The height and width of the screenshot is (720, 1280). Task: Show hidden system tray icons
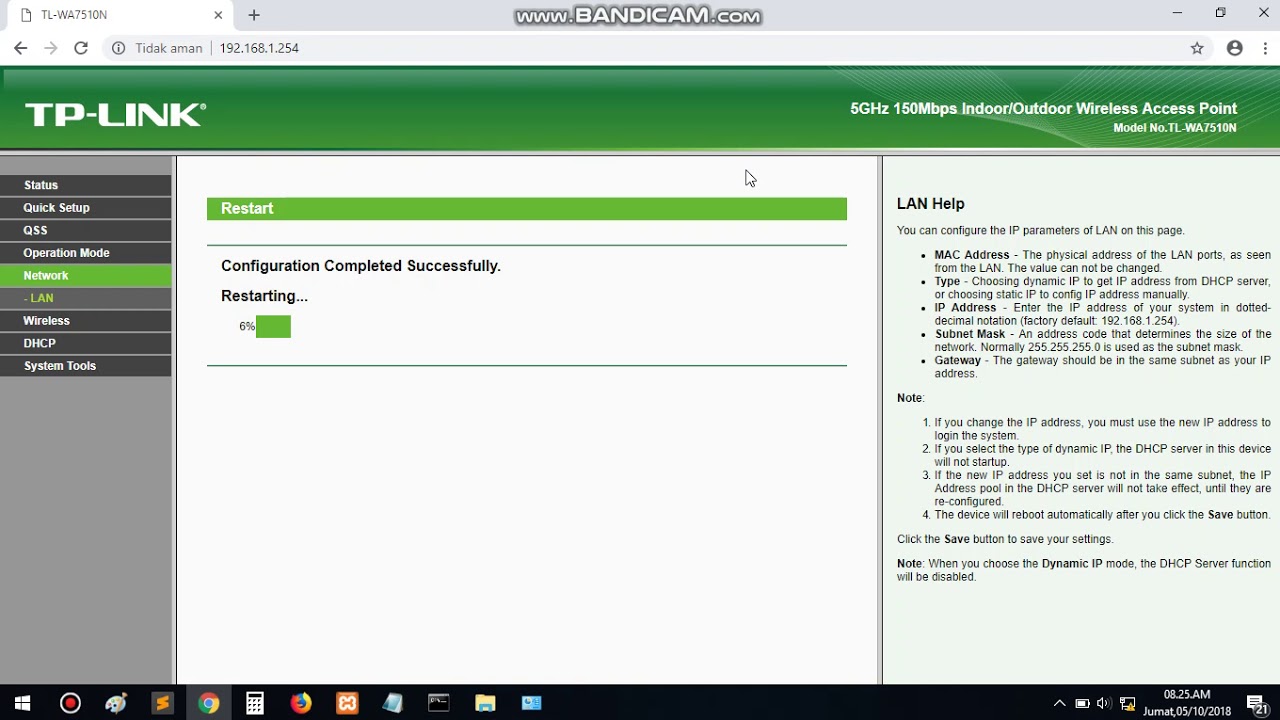(1060, 703)
